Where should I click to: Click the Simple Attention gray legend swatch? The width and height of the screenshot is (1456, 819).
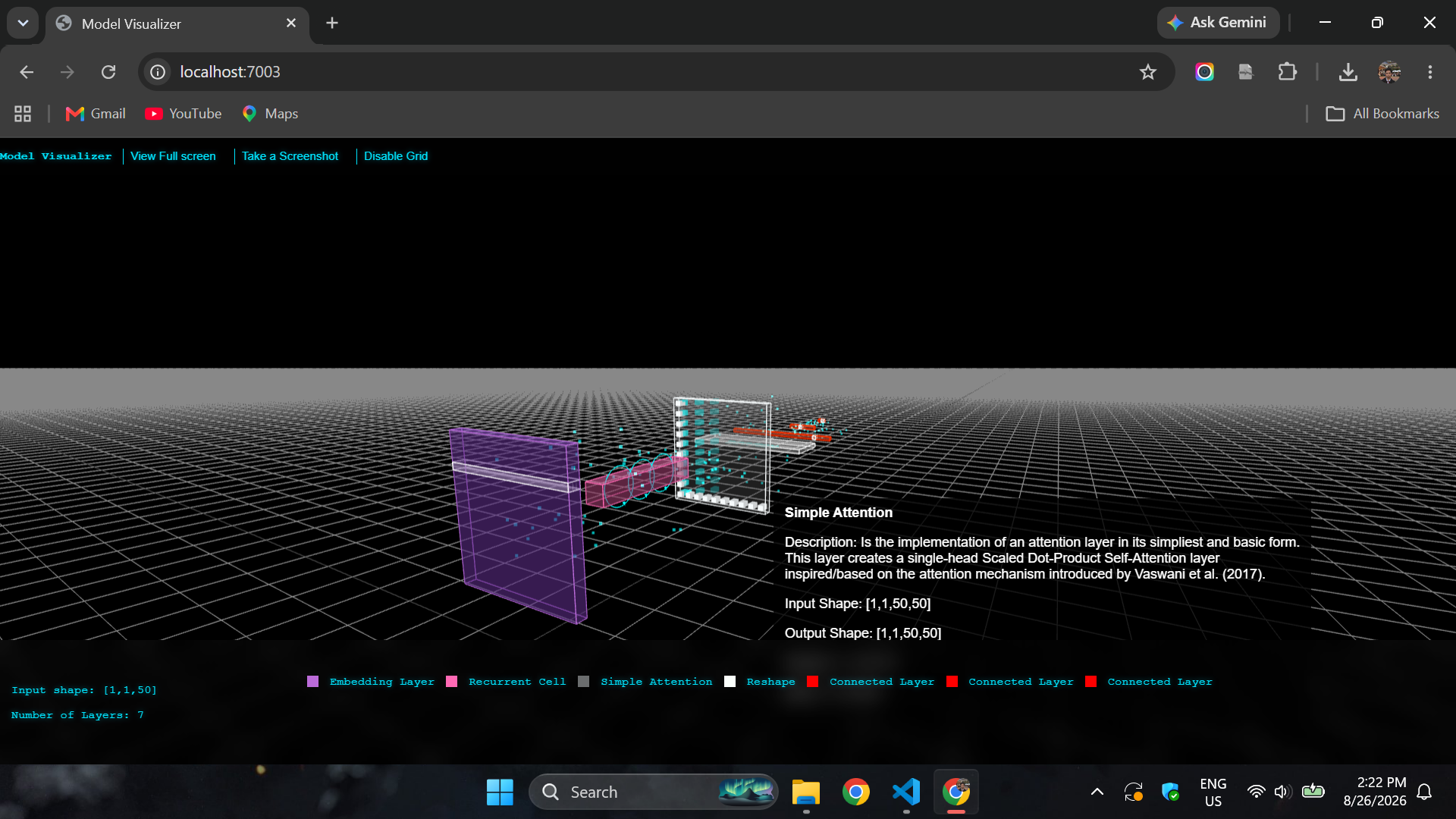tap(584, 682)
